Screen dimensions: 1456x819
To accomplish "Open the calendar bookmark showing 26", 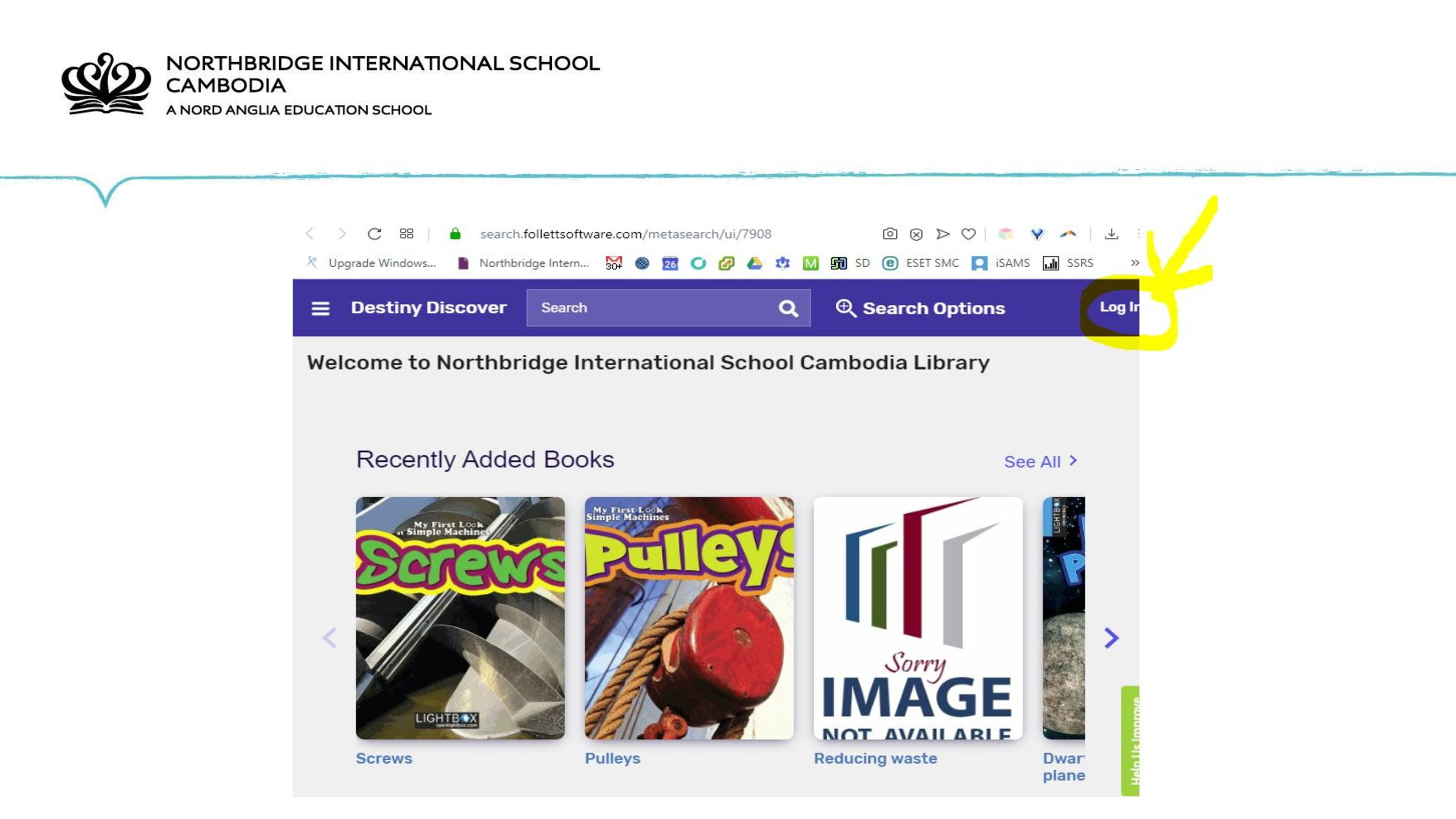I will coord(670,263).
